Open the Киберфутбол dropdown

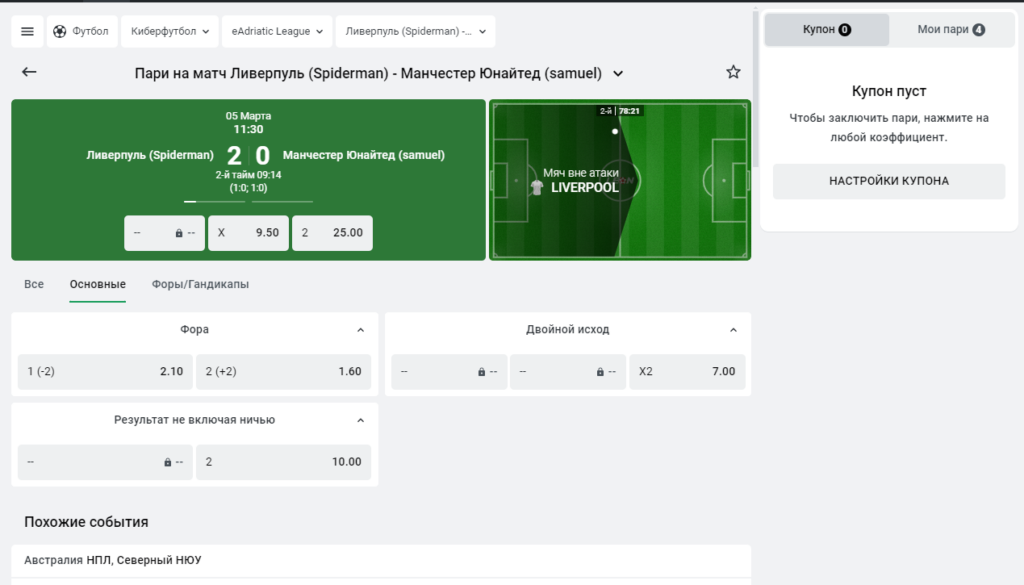click(x=170, y=31)
